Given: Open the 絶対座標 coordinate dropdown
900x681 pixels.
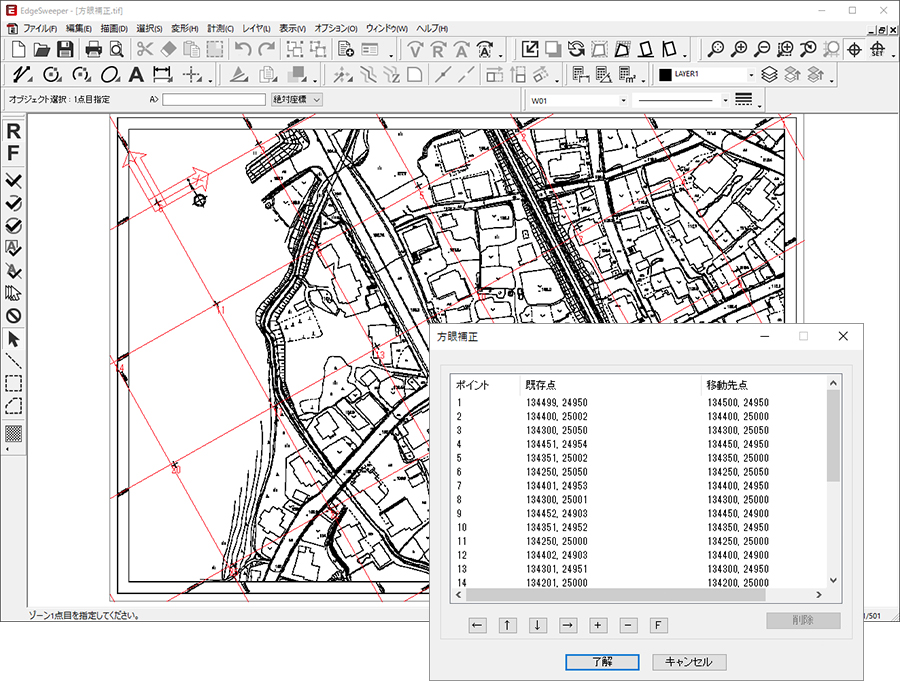Looking at the screenshot, I should coord(296,99).
